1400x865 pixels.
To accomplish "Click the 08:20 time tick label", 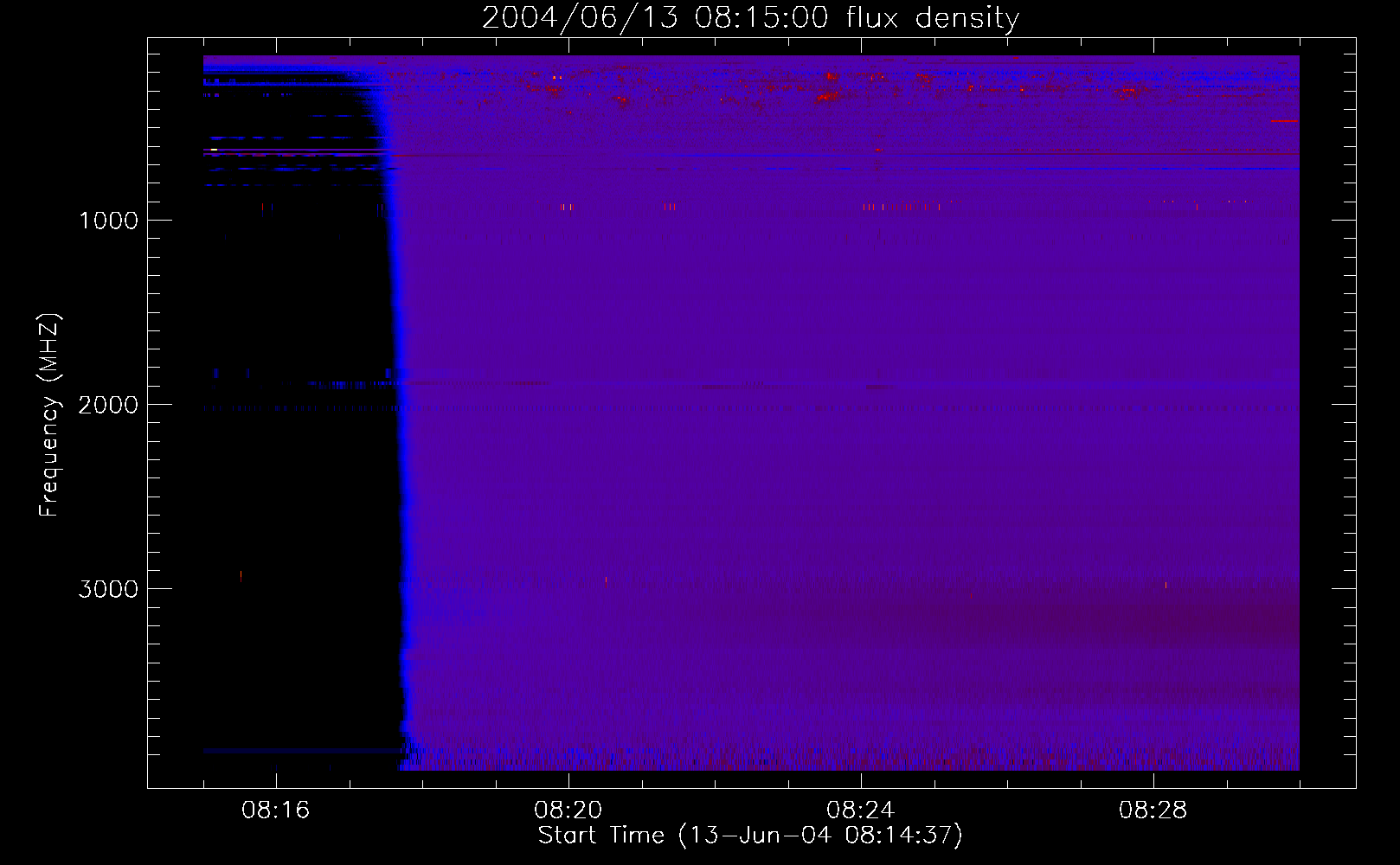I will coord(568,811).
